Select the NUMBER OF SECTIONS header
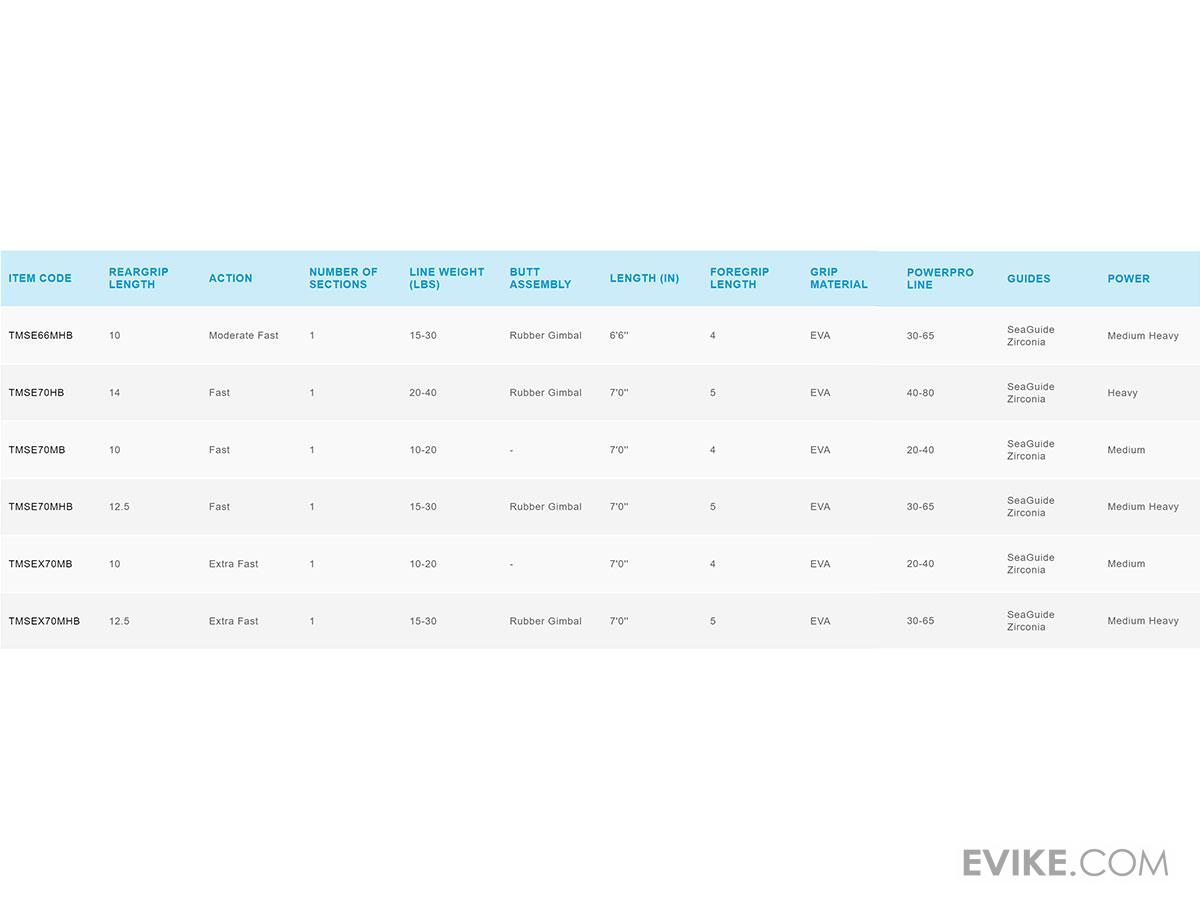 coord(343,278)
